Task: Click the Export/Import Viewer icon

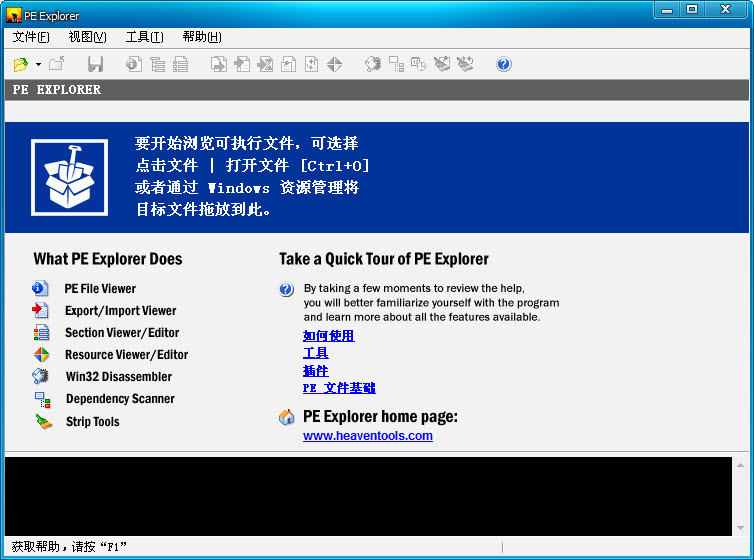Action: coord(40,310)
